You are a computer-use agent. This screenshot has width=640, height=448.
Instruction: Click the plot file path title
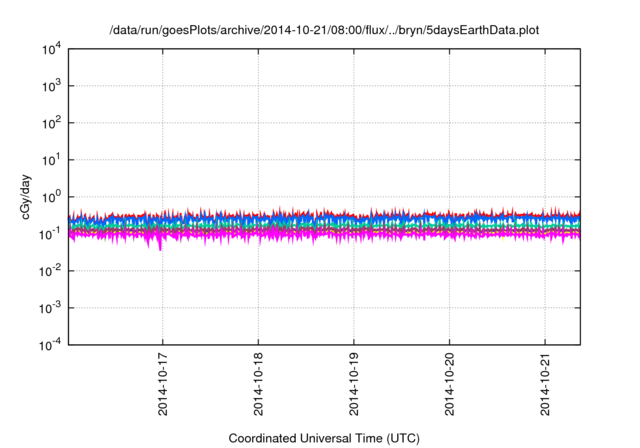324,31
